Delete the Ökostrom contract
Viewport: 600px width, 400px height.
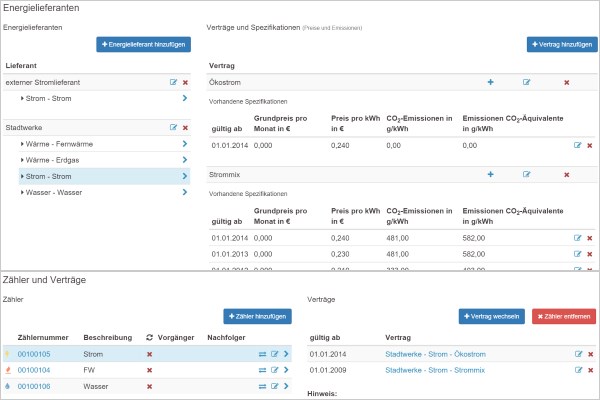pyautogui.click(x=566, y=82)
